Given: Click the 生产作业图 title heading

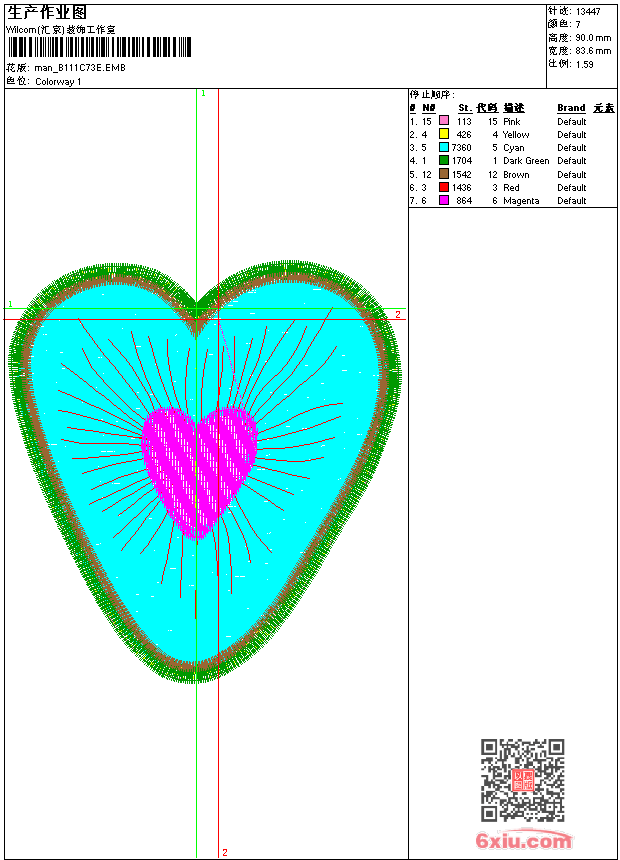Looking at the screenshot, I should pos(47,12).
